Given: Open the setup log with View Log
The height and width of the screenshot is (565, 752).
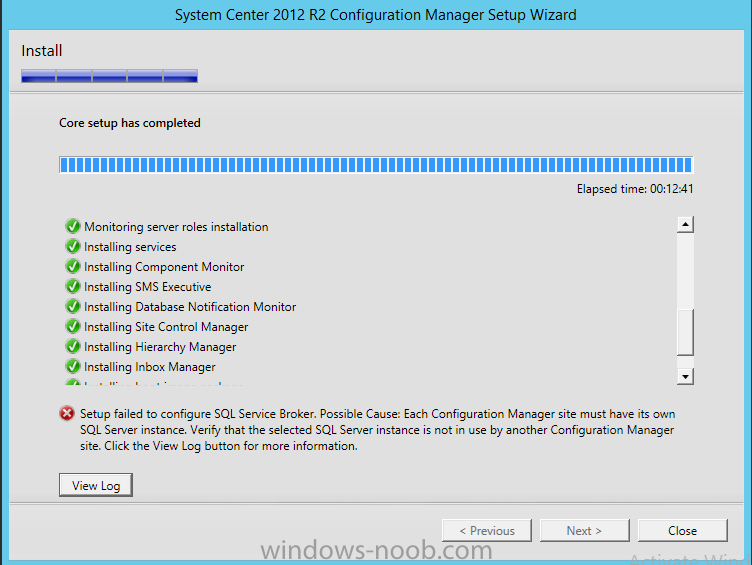Looking at the screenshot, I should coord(96,485).
